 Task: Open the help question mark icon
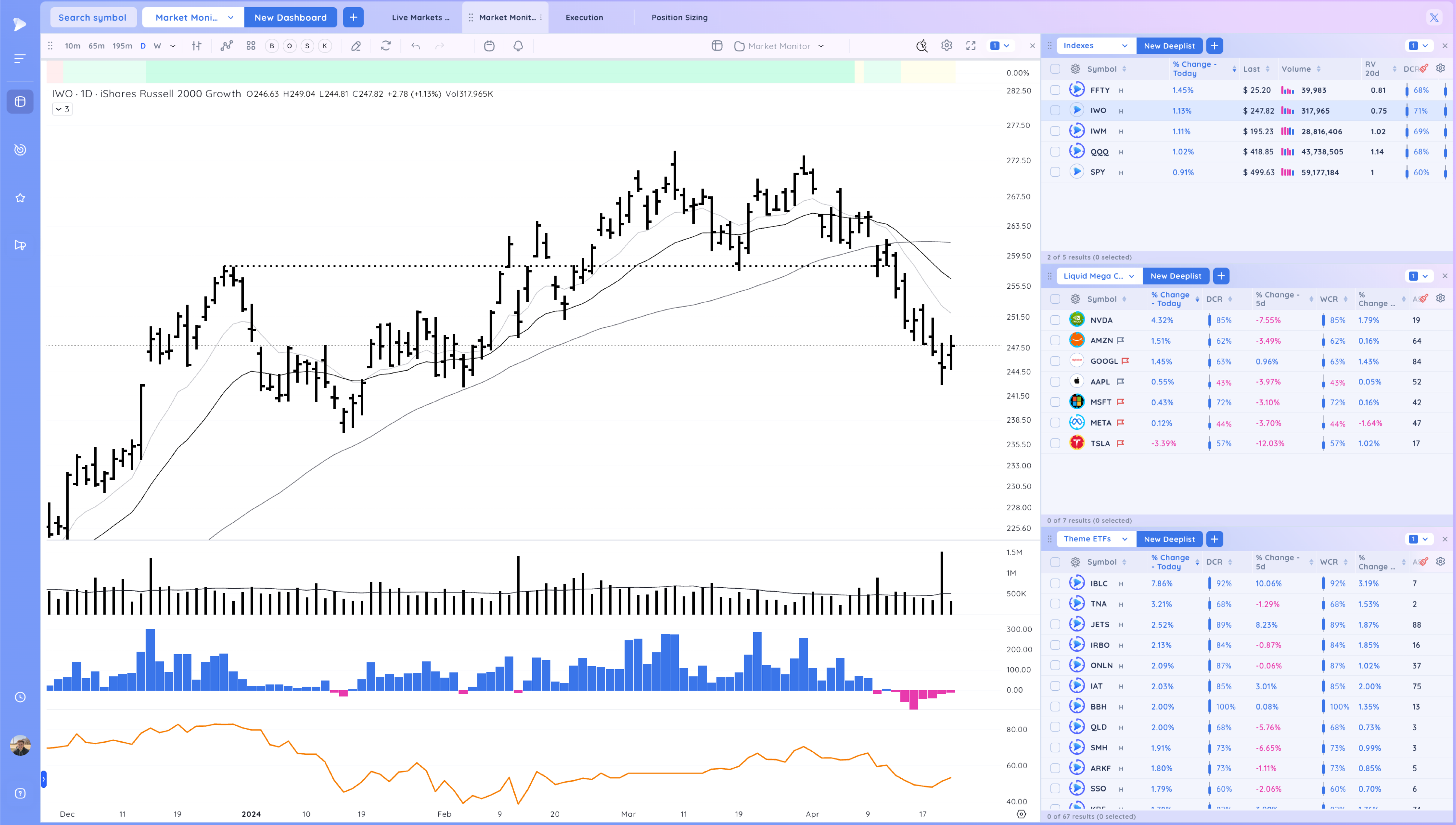pyautogui.click(x=20, y=793)
